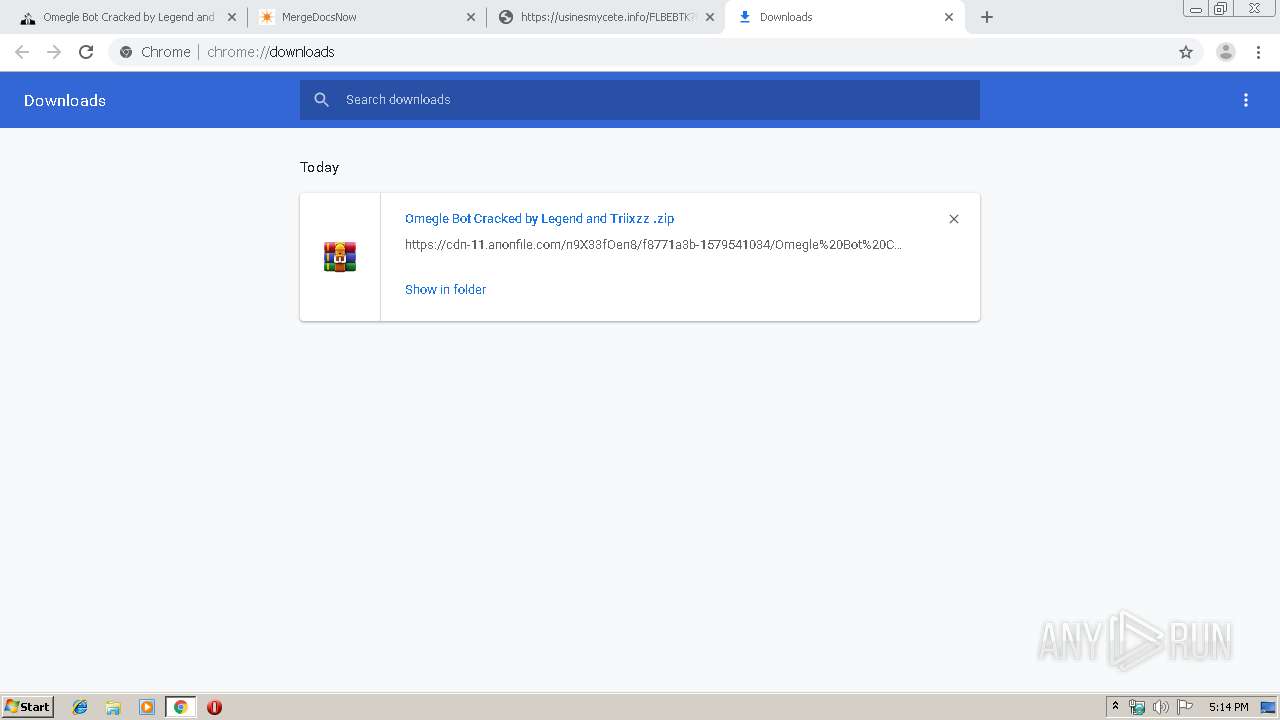Open Windows Media Player from taskbar
The height and width of the screenshot is (720, 1280).
147,707
